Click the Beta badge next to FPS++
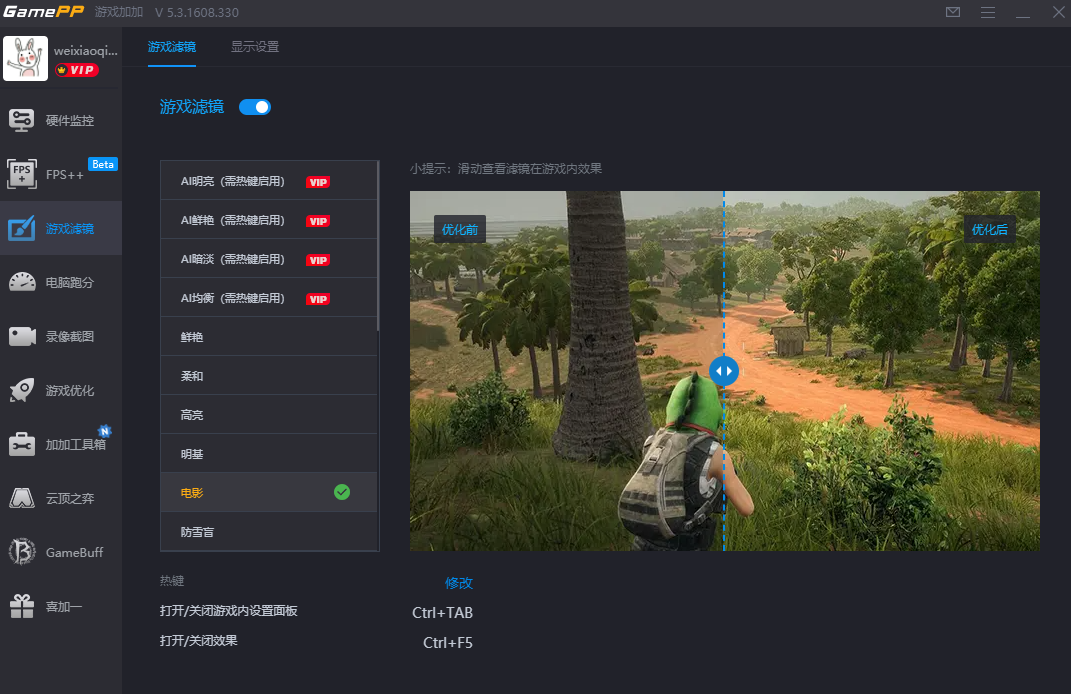The width and height of the screenshot is (1071, 694). pos(103,164)
